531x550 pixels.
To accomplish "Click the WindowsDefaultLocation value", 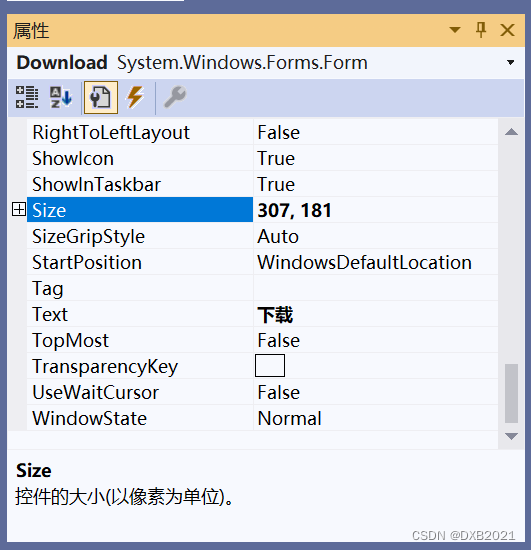I will 375,262.
